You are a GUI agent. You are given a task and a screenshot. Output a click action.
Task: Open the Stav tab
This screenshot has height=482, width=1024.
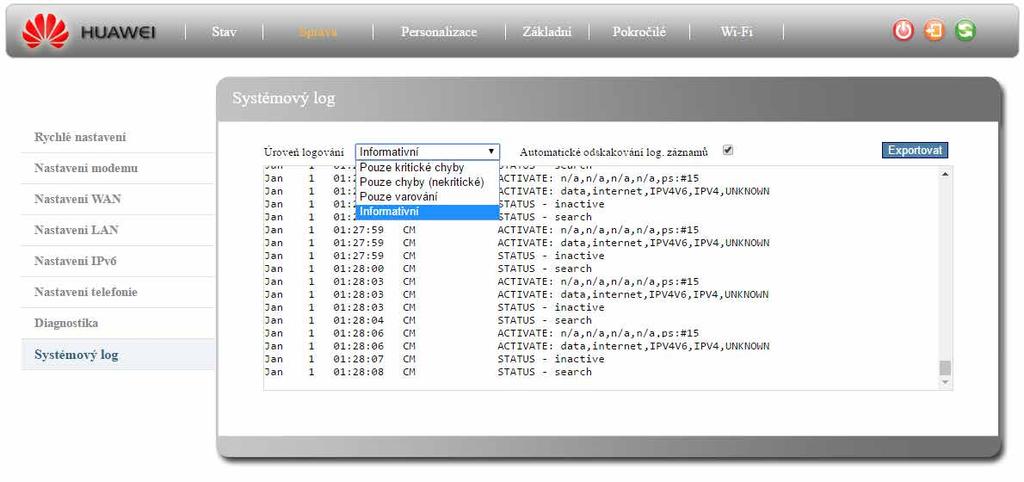coord(224,31)
